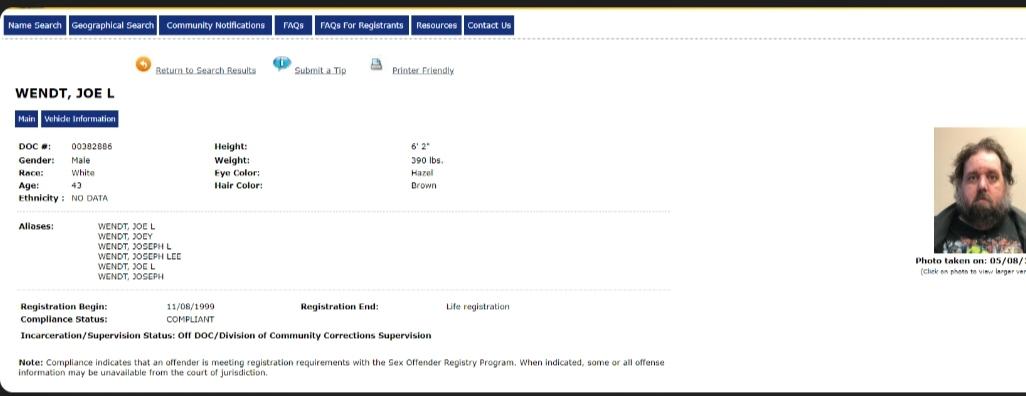Open the Geographical Search menu item
Screen dimensions: 1026x396
[x=113, y=26]
